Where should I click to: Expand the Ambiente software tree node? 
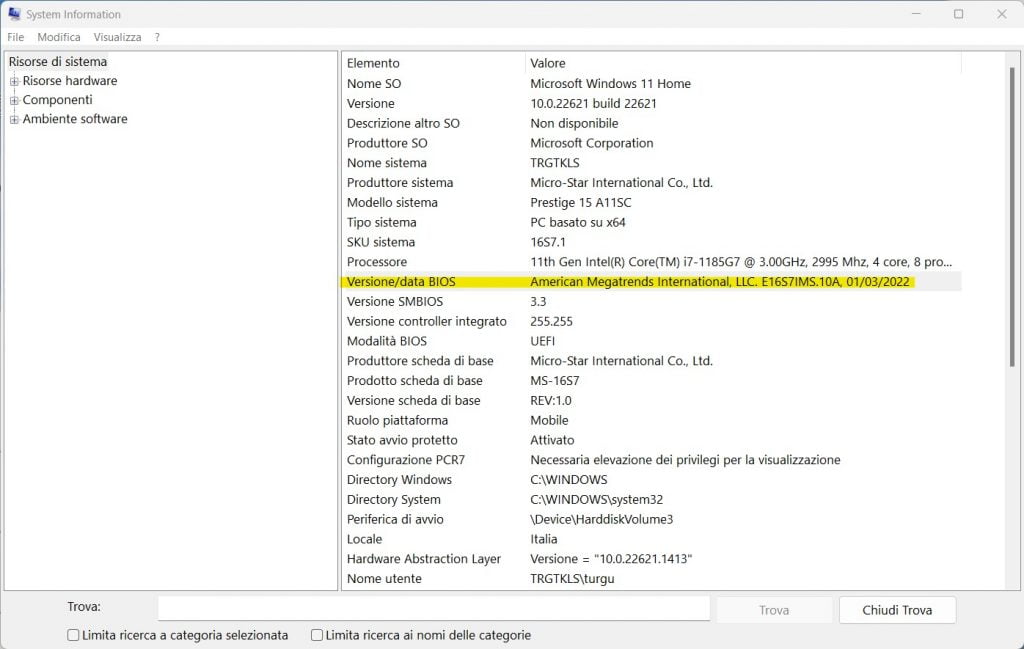tap(14, 119)
